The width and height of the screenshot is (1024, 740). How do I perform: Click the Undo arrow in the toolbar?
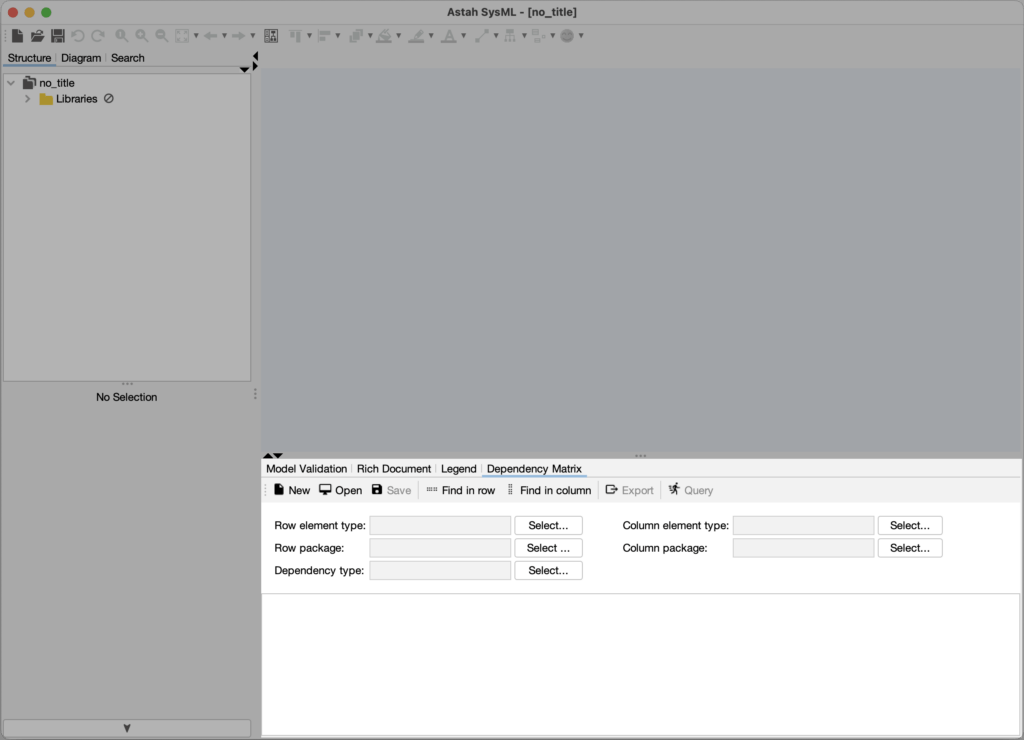click(78, 35)
